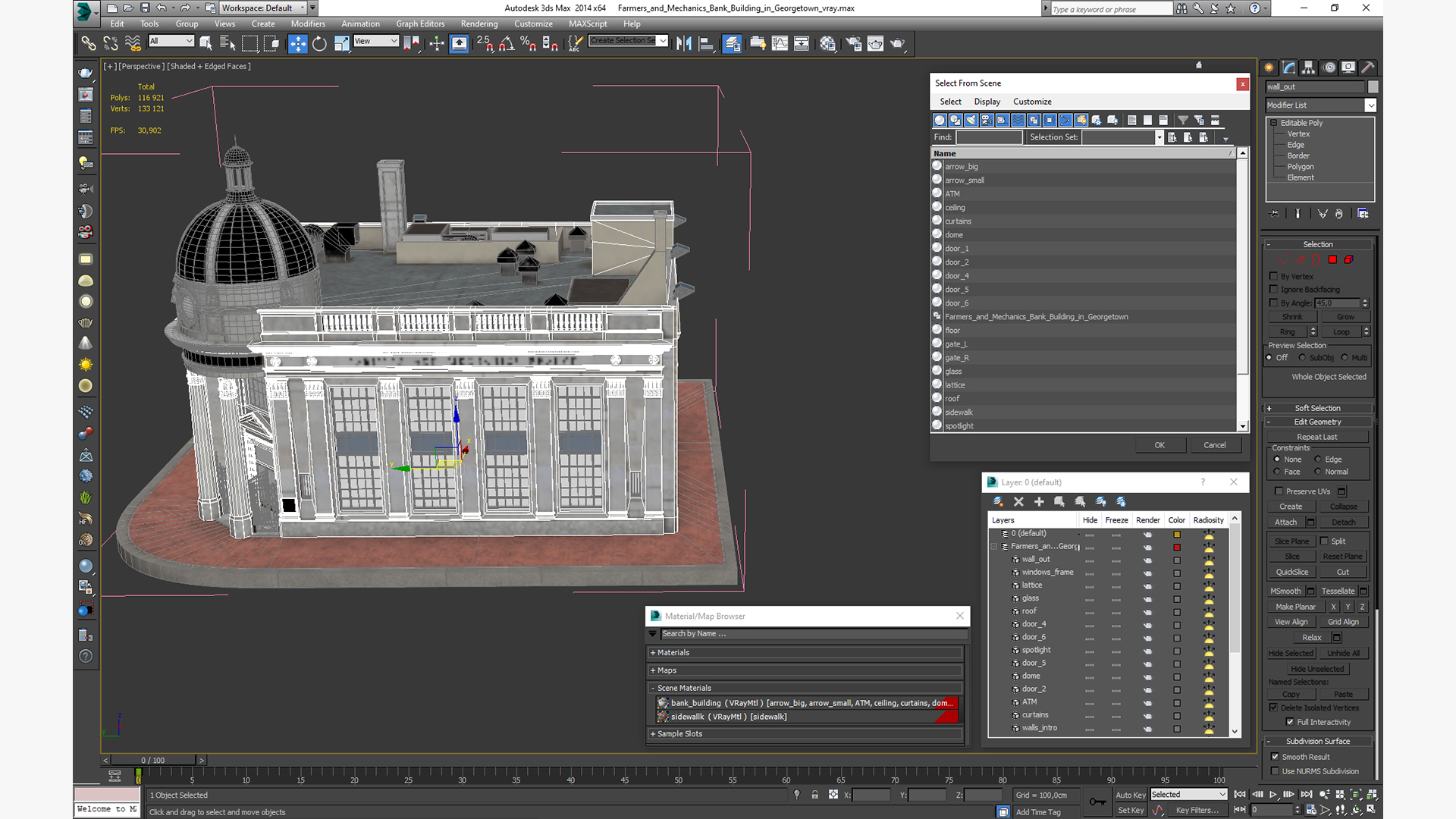
Task: Open the Hierarchy command panel tab
Action: 1308,67
